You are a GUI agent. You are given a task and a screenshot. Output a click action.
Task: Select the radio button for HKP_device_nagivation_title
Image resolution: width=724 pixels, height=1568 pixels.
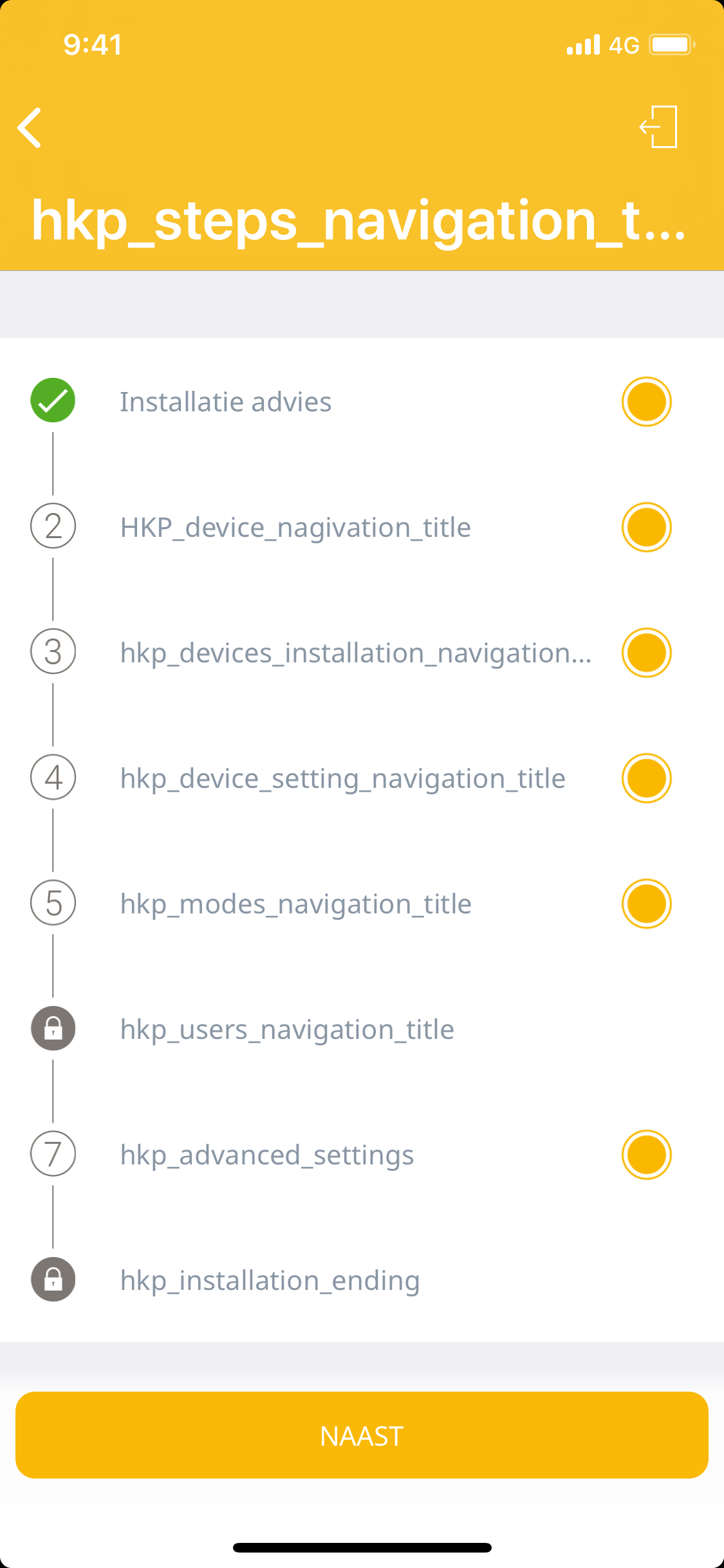(646, 527)
